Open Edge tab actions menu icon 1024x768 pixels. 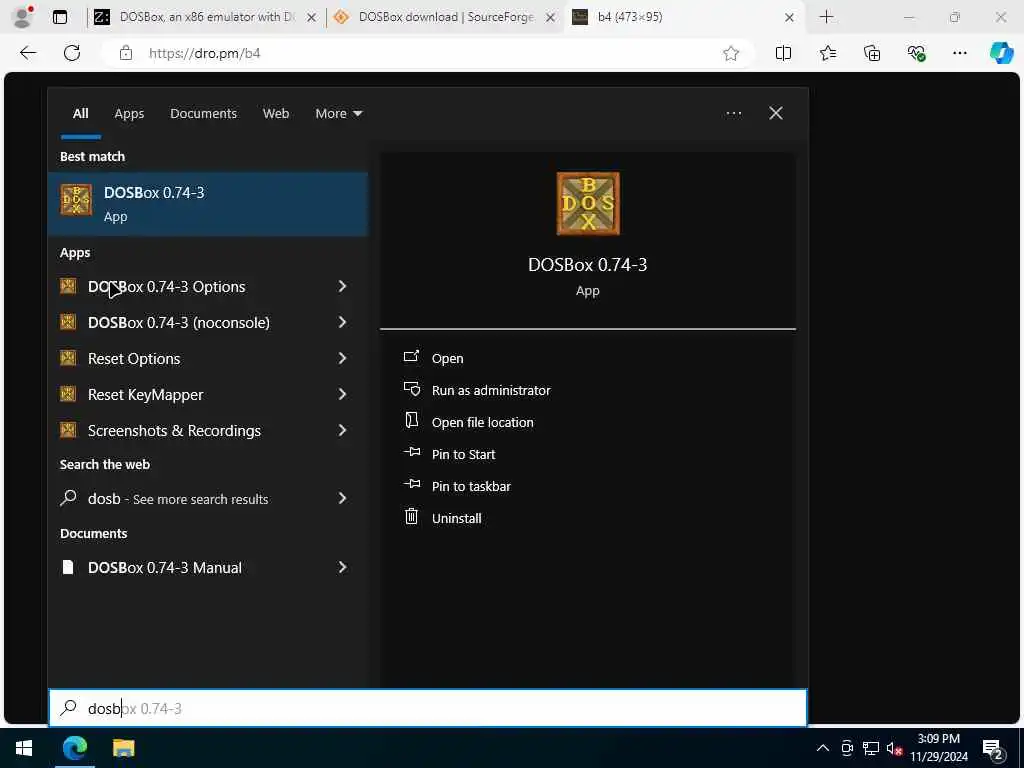[59, 17]
